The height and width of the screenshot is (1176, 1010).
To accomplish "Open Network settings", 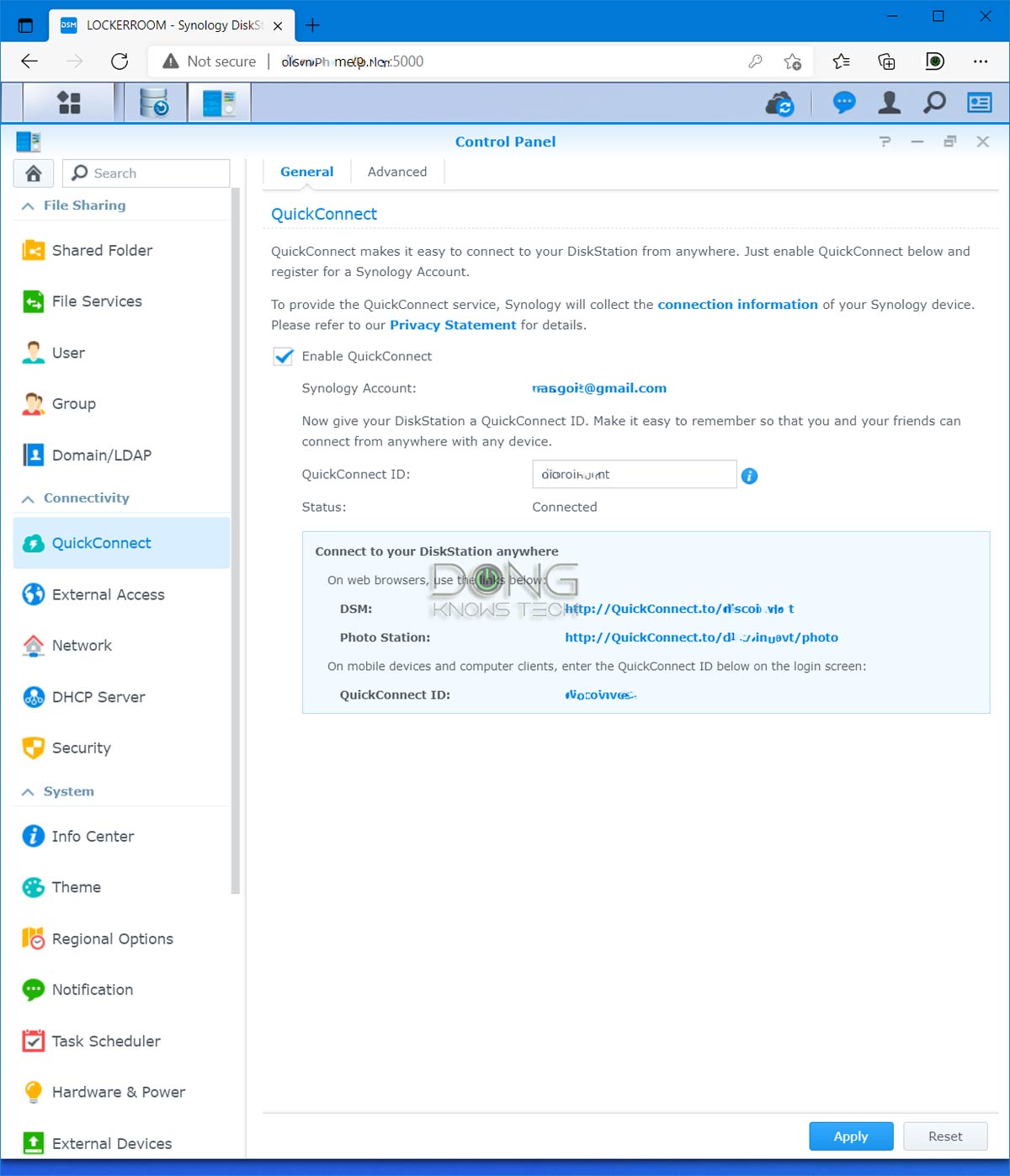I will (x=121, y=646).
